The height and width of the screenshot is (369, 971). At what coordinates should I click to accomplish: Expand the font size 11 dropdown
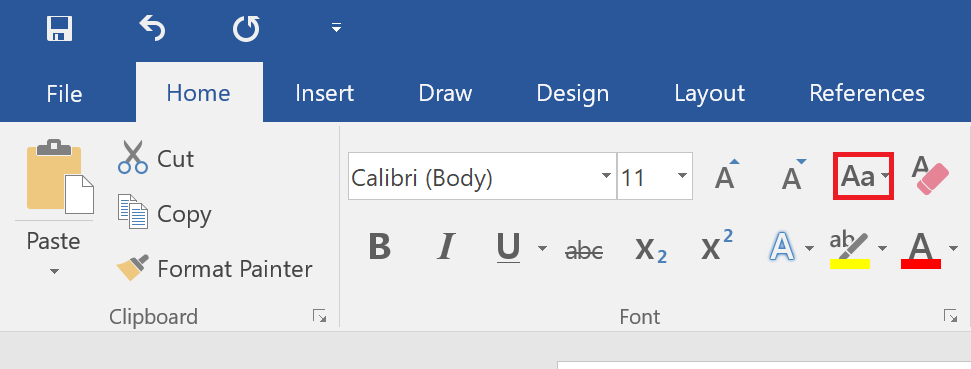coord(682,176)
